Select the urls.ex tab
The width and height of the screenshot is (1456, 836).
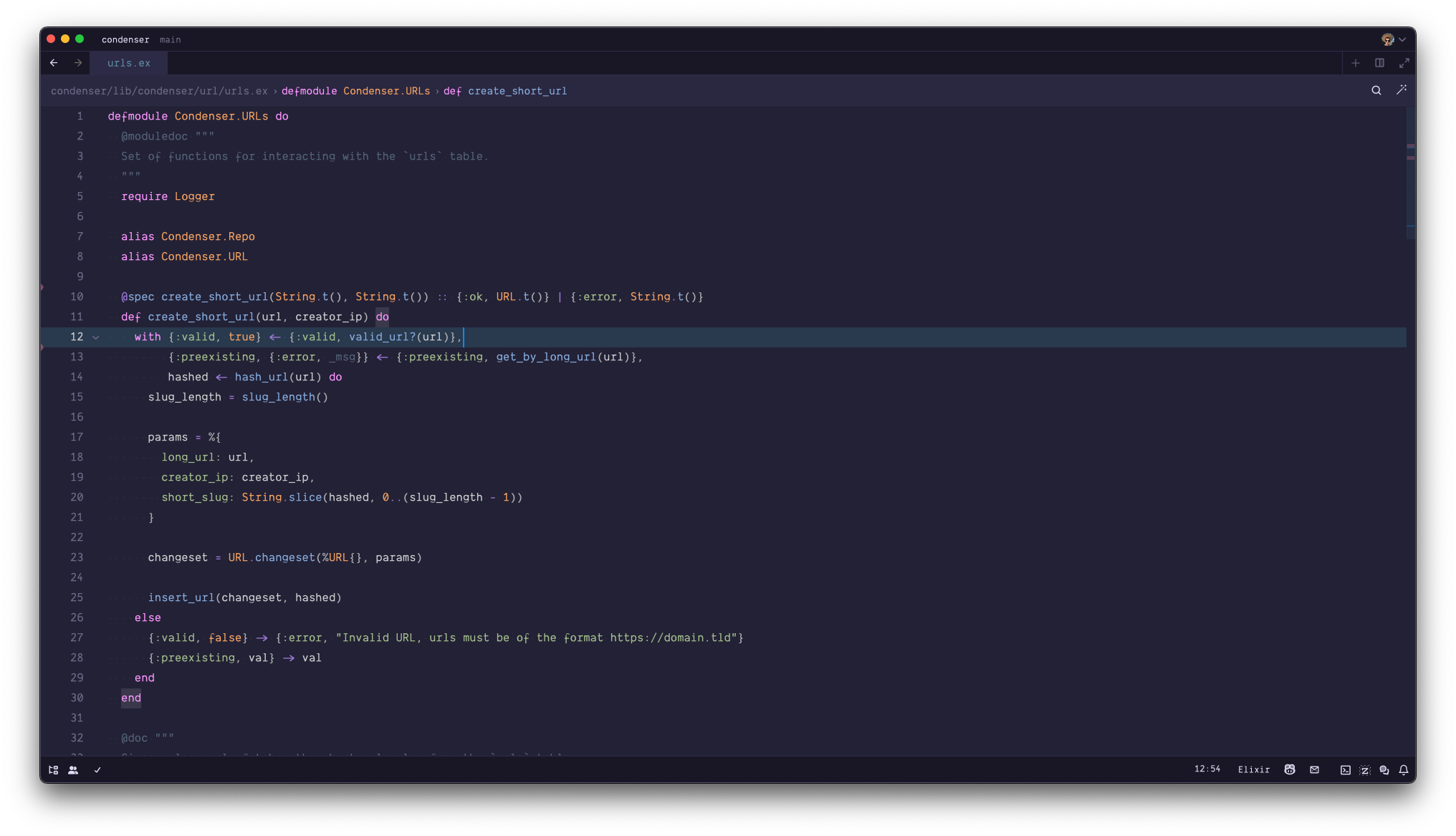129,63
